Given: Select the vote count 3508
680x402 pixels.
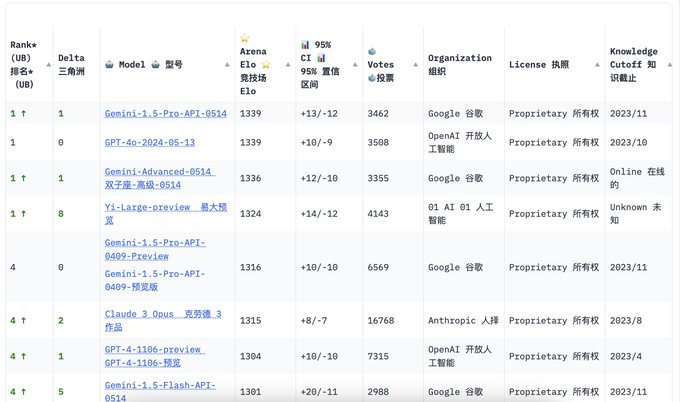Looking at the screenshot, I should [378, 142].
